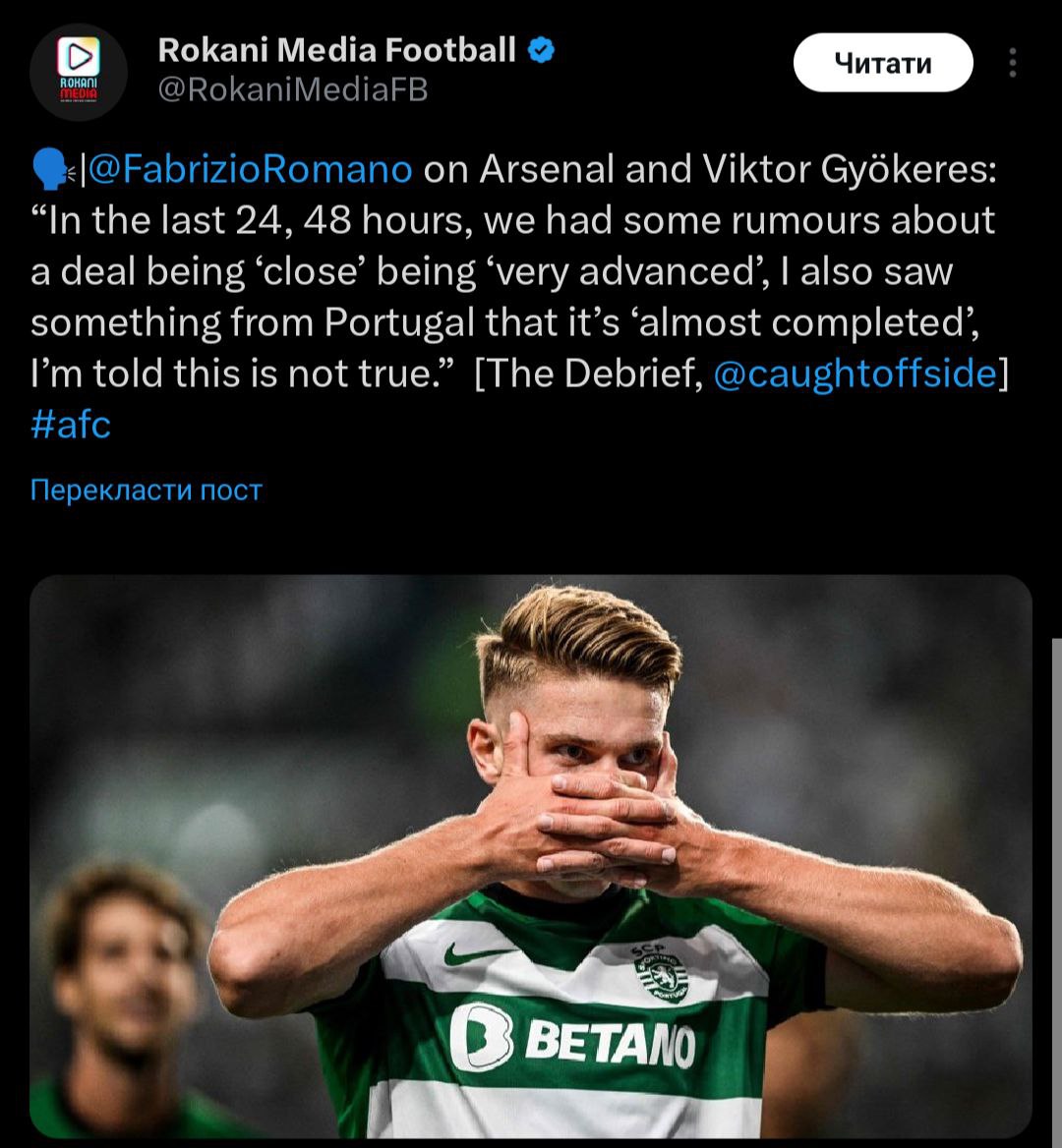Screen dimensions: 1062x1148
Task: Click the blue verified badge
Action: click(542, 50)
